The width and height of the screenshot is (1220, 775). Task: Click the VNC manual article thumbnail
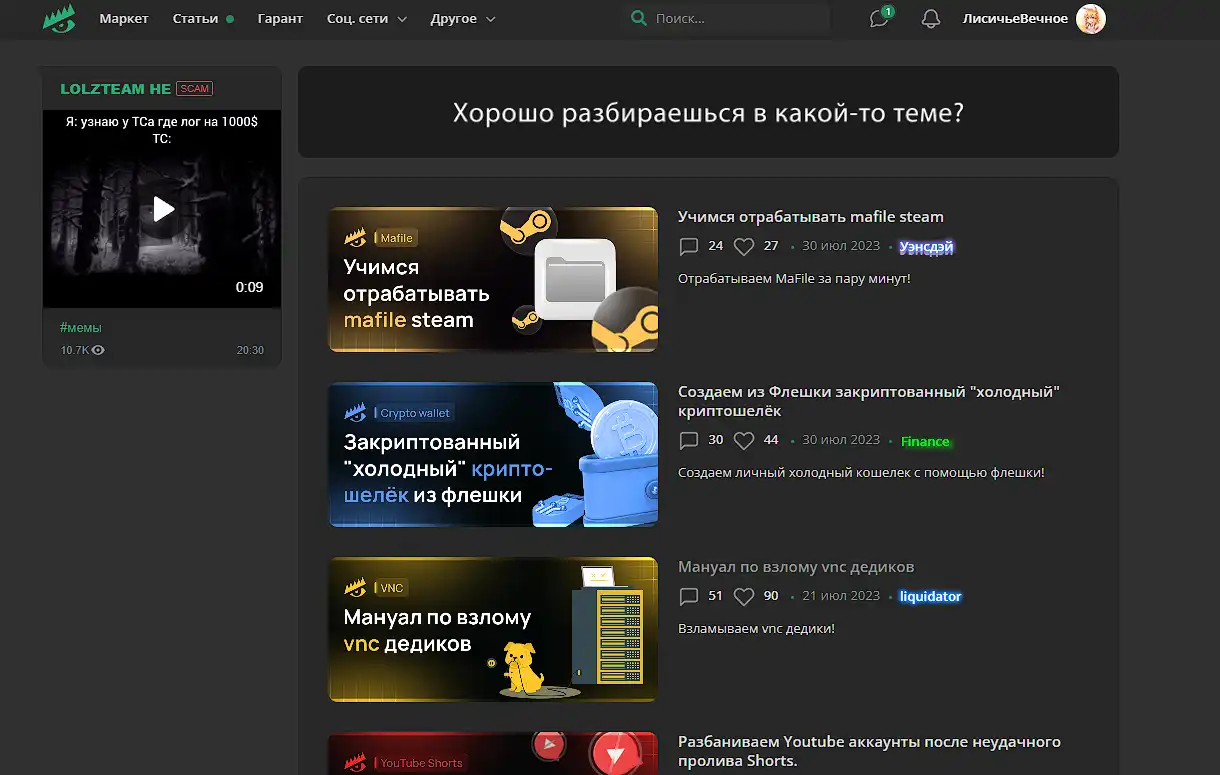coord(493,629)
